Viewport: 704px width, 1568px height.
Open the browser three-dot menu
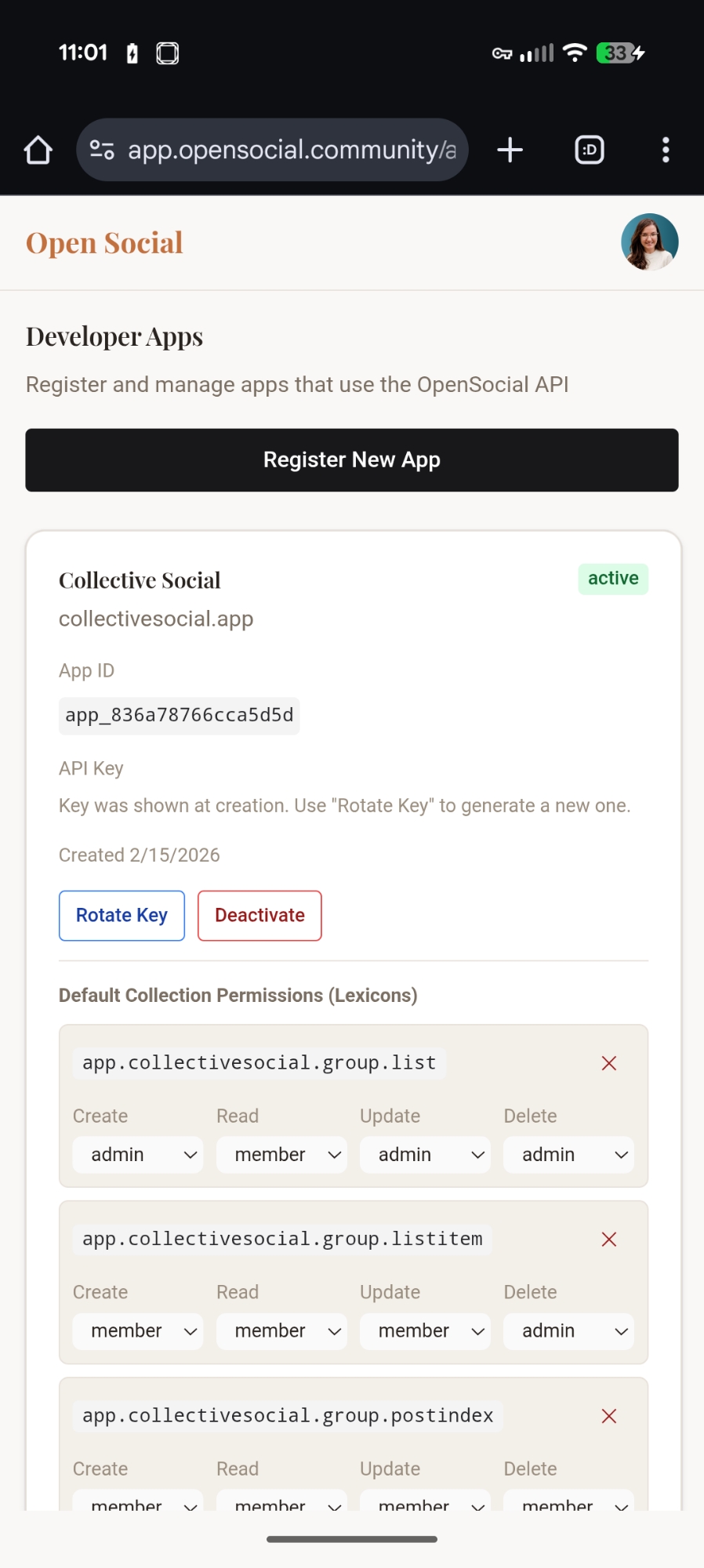click(666, 150)
